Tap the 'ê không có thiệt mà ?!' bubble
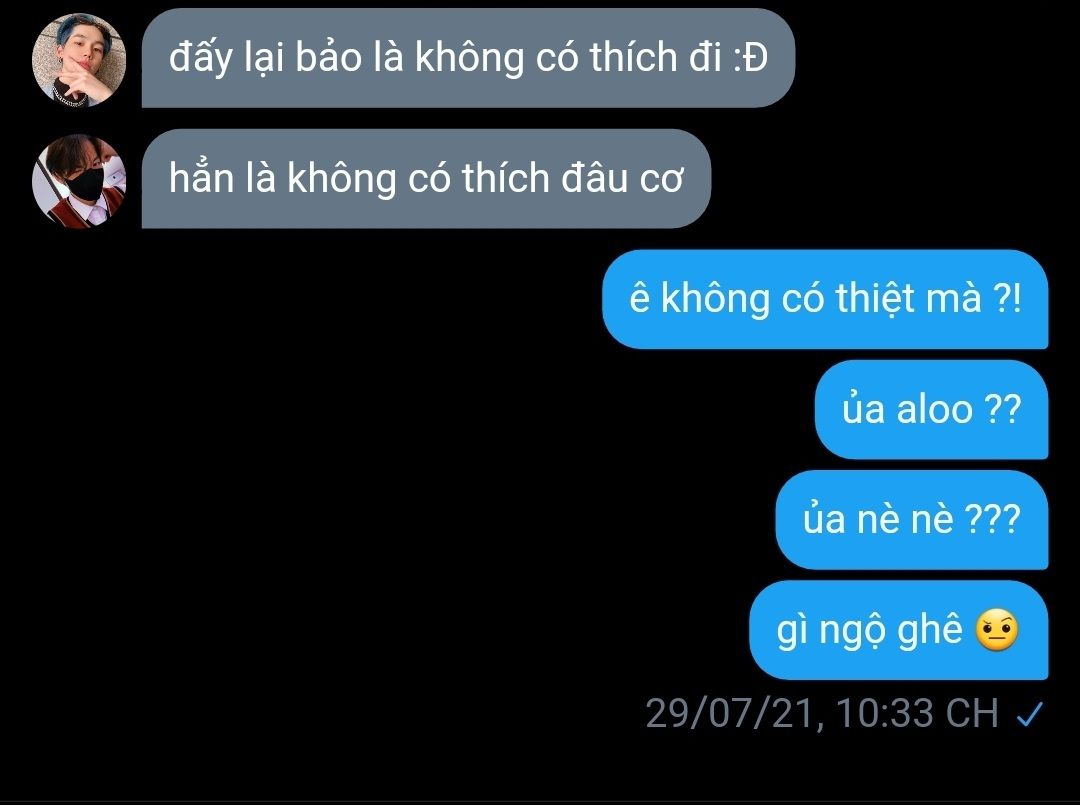 [825, 300]
